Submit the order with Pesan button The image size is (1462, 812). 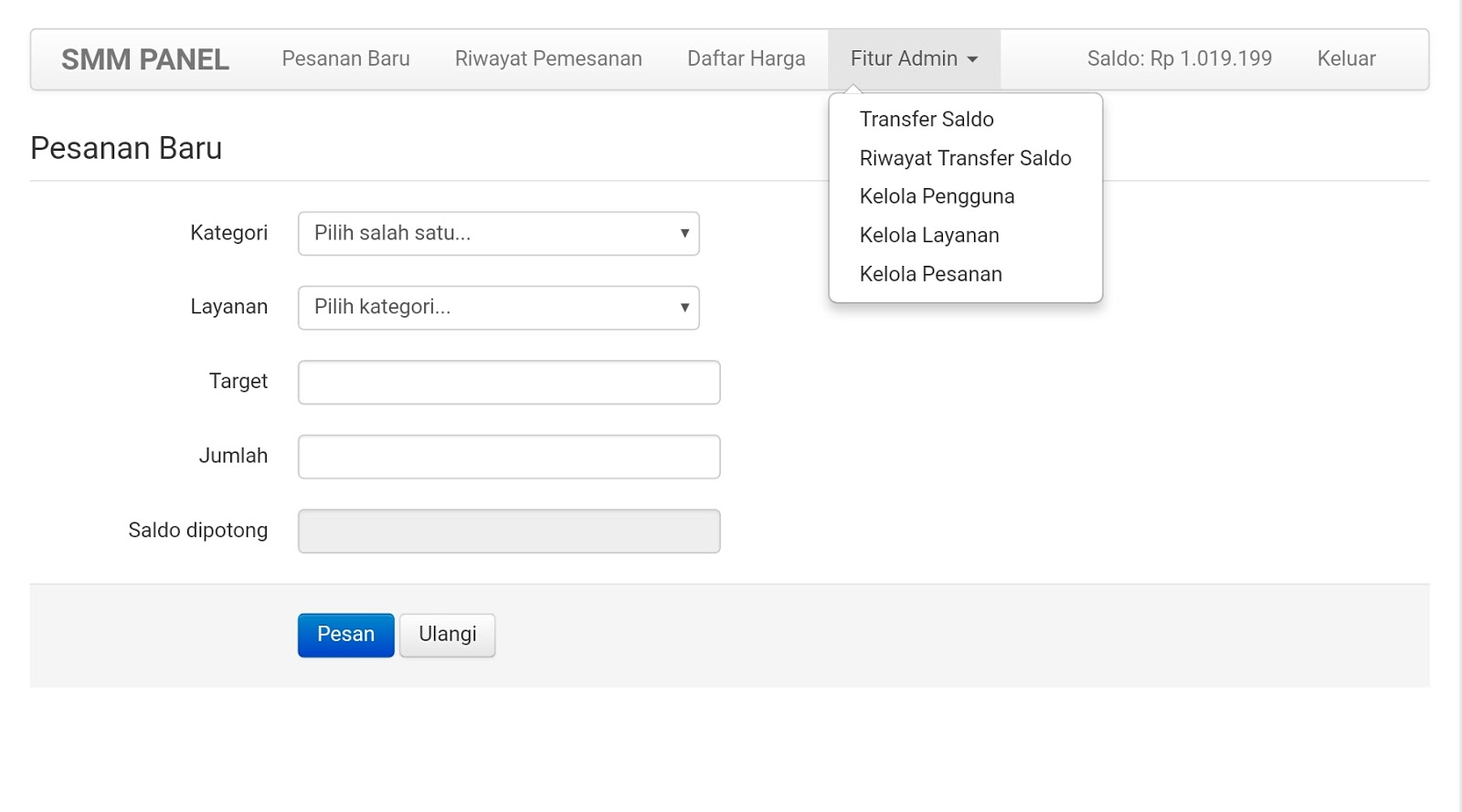[x=345, y=635]
